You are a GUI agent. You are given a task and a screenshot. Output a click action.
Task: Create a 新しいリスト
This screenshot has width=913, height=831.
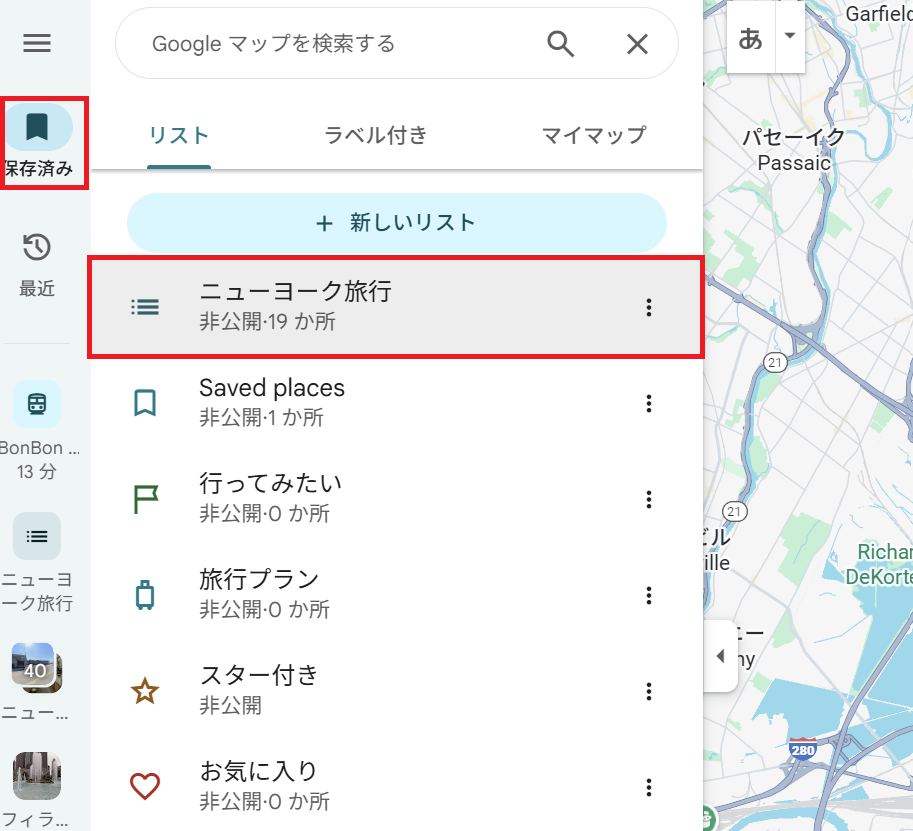pyautogui.click(x=396, y=222)
